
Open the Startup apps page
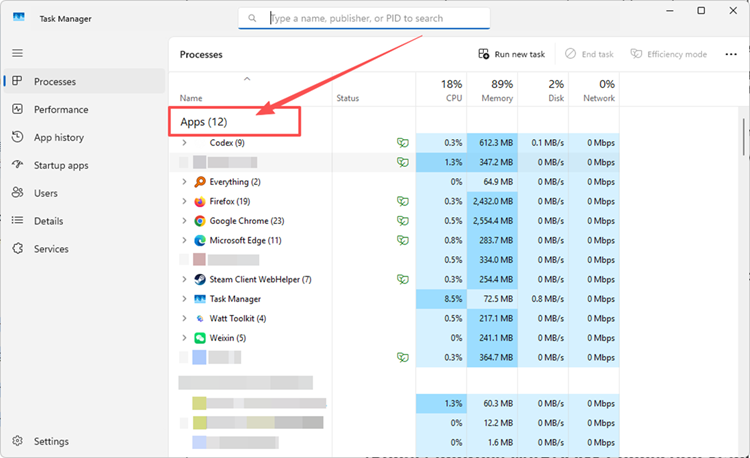pos(85,165)
